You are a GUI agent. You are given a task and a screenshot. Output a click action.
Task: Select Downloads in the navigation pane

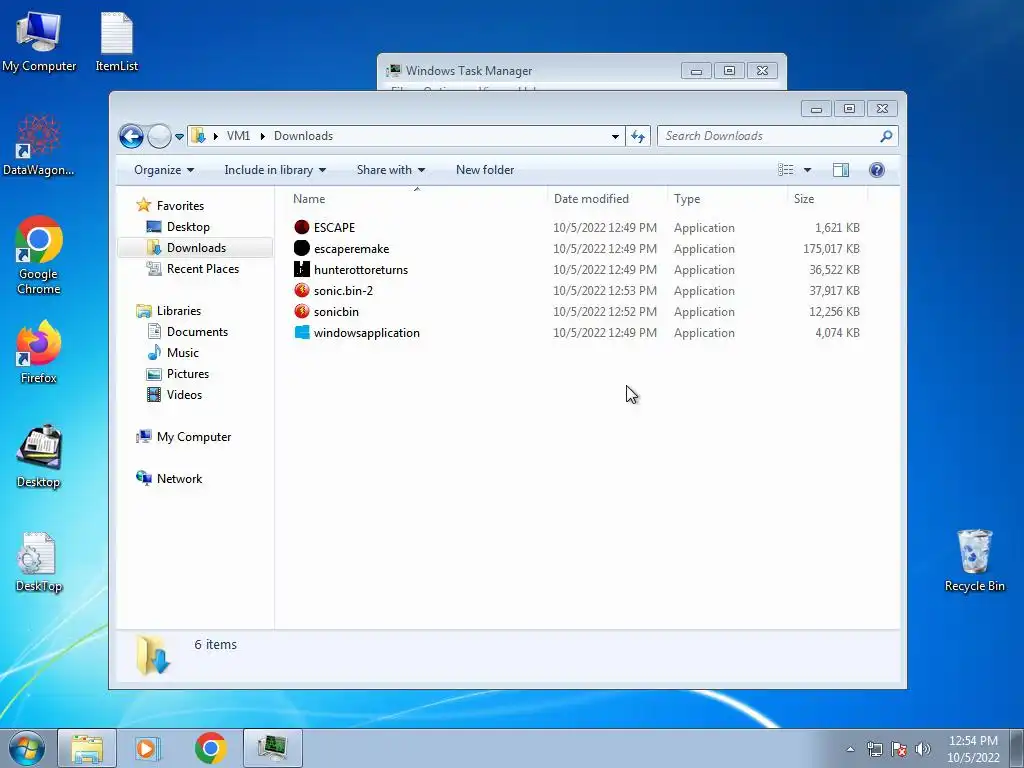click(x=196, y=248)
